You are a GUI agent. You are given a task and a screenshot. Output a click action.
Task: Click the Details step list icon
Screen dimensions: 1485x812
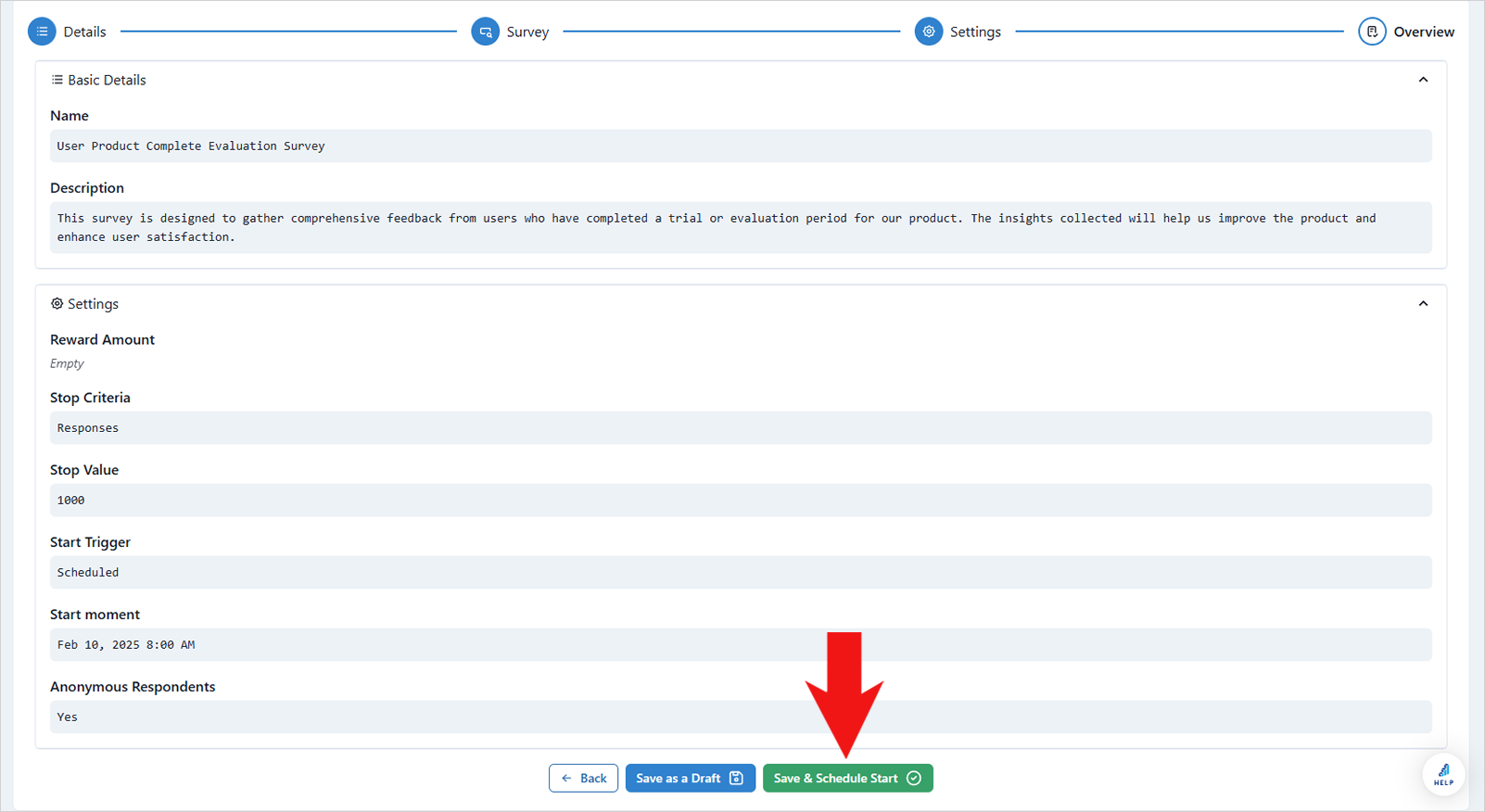[42, 32]
